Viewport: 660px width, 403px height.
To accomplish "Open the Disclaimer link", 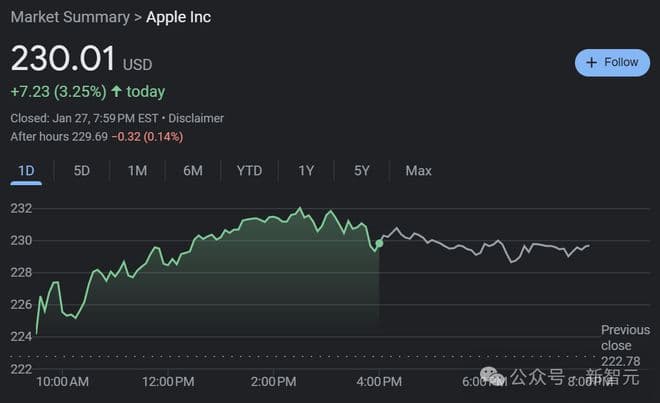I will tap(196, 118).
